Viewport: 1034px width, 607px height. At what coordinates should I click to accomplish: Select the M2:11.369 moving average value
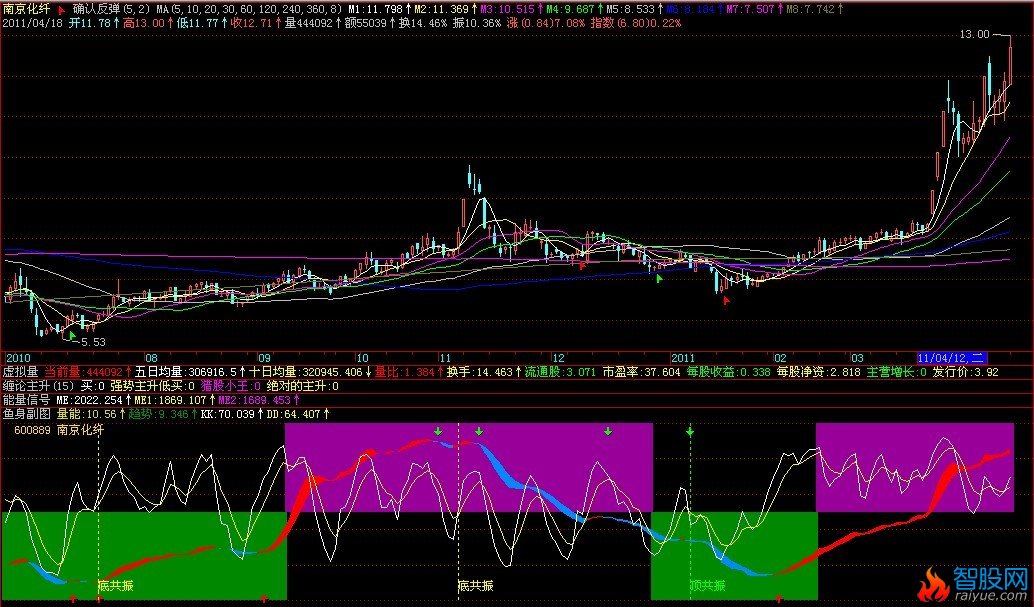[x=441, y=9]
